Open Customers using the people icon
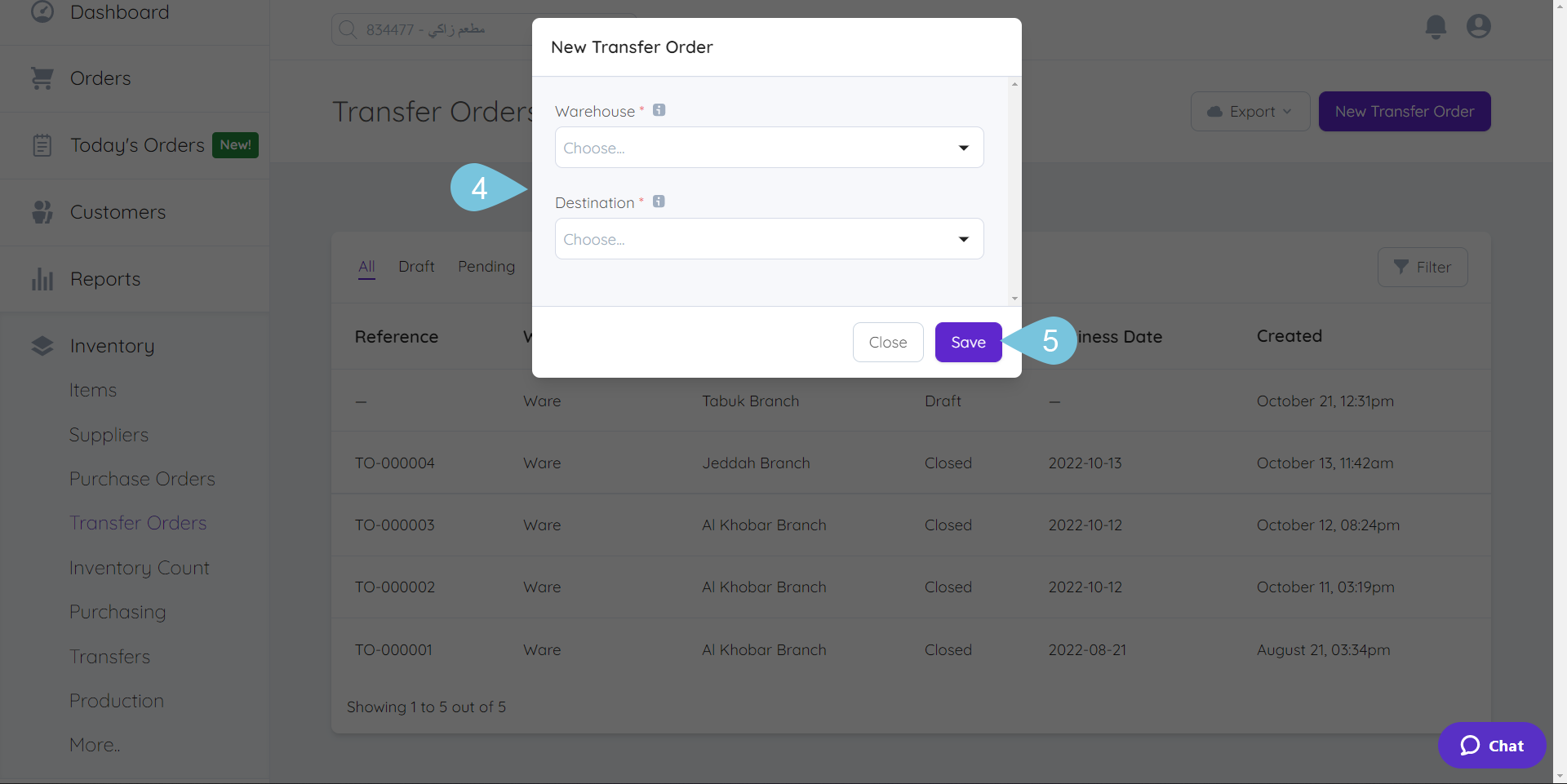Image resolution: width=1567 pixels, height=784 pixels. coord(42,211)
